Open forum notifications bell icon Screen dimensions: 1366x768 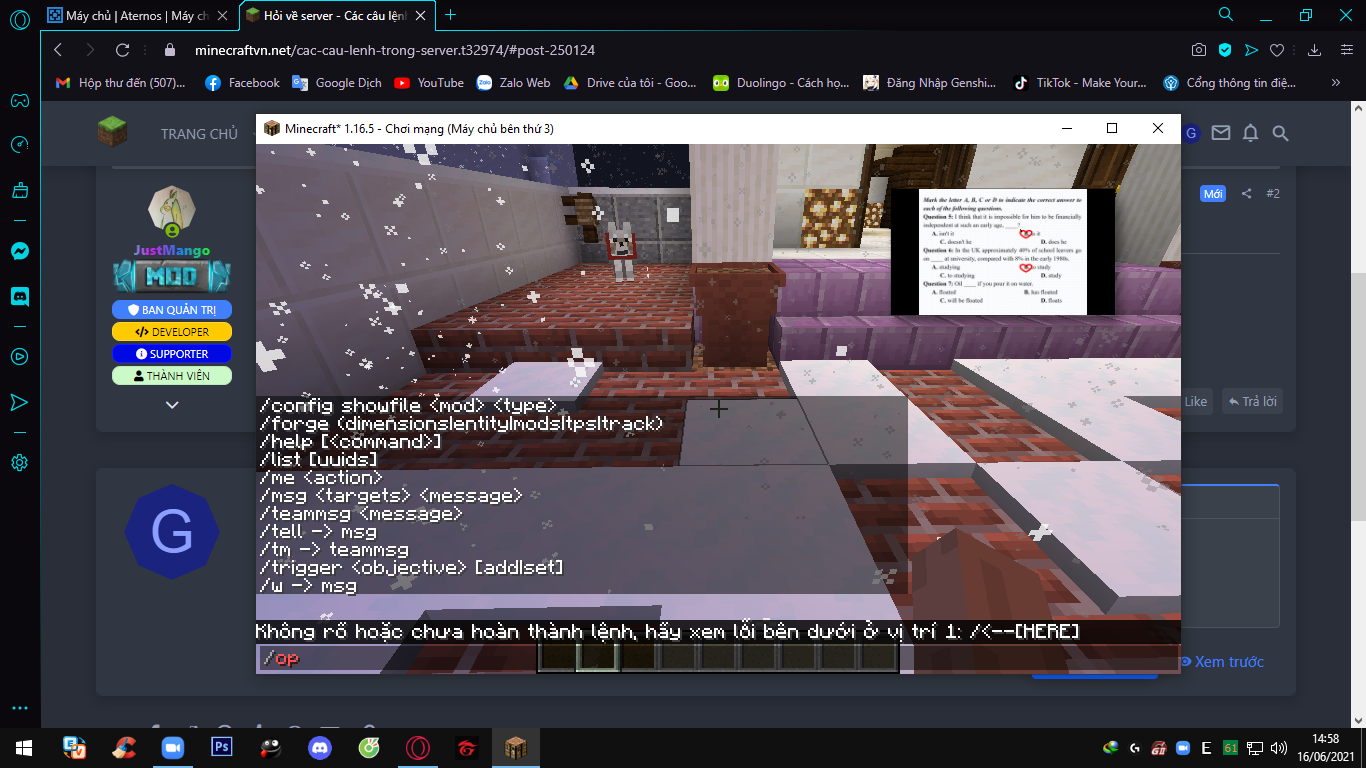1250,133
